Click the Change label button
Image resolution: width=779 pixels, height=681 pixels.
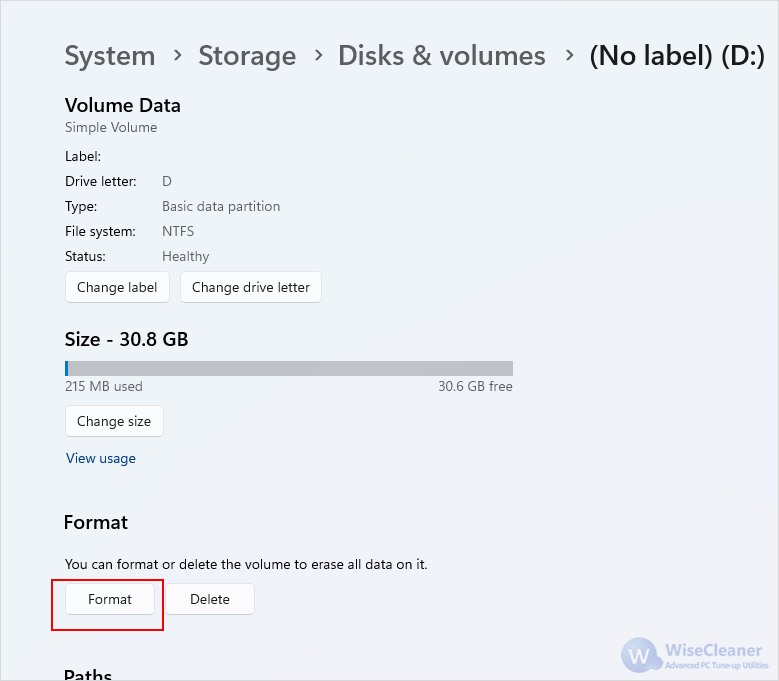[x=117, y=287]
